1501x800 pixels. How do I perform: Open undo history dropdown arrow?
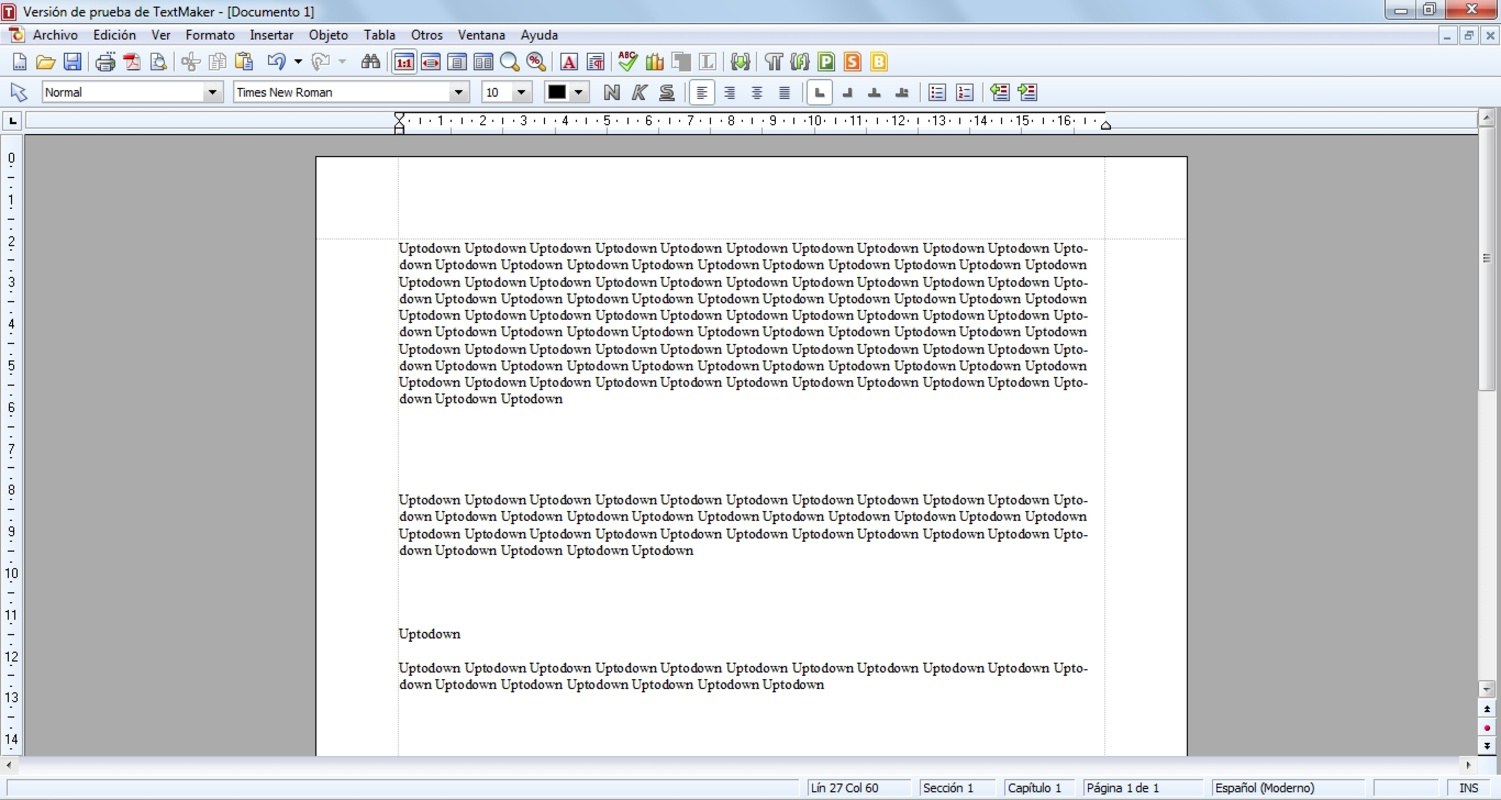tap(298, 62)
